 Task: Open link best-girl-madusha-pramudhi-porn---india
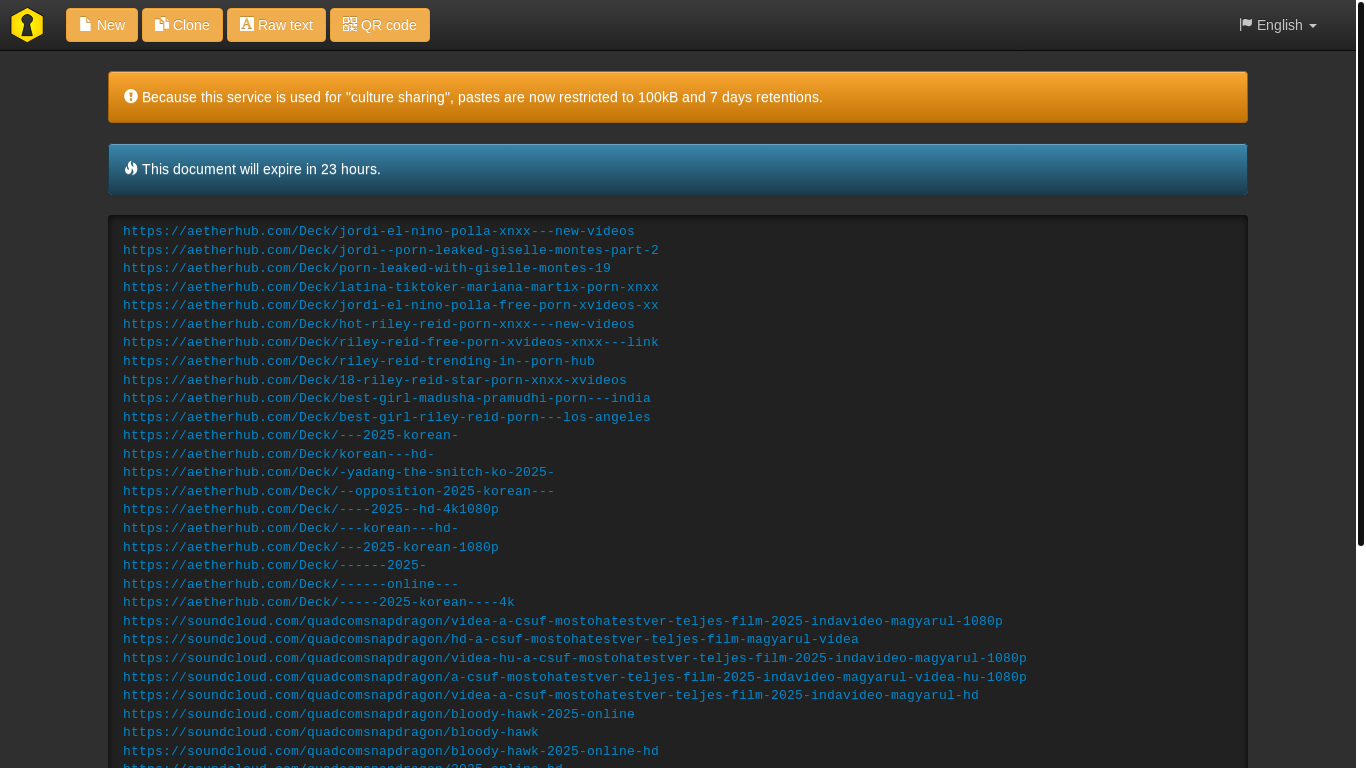pyautogui.click(x=387, y=398)
